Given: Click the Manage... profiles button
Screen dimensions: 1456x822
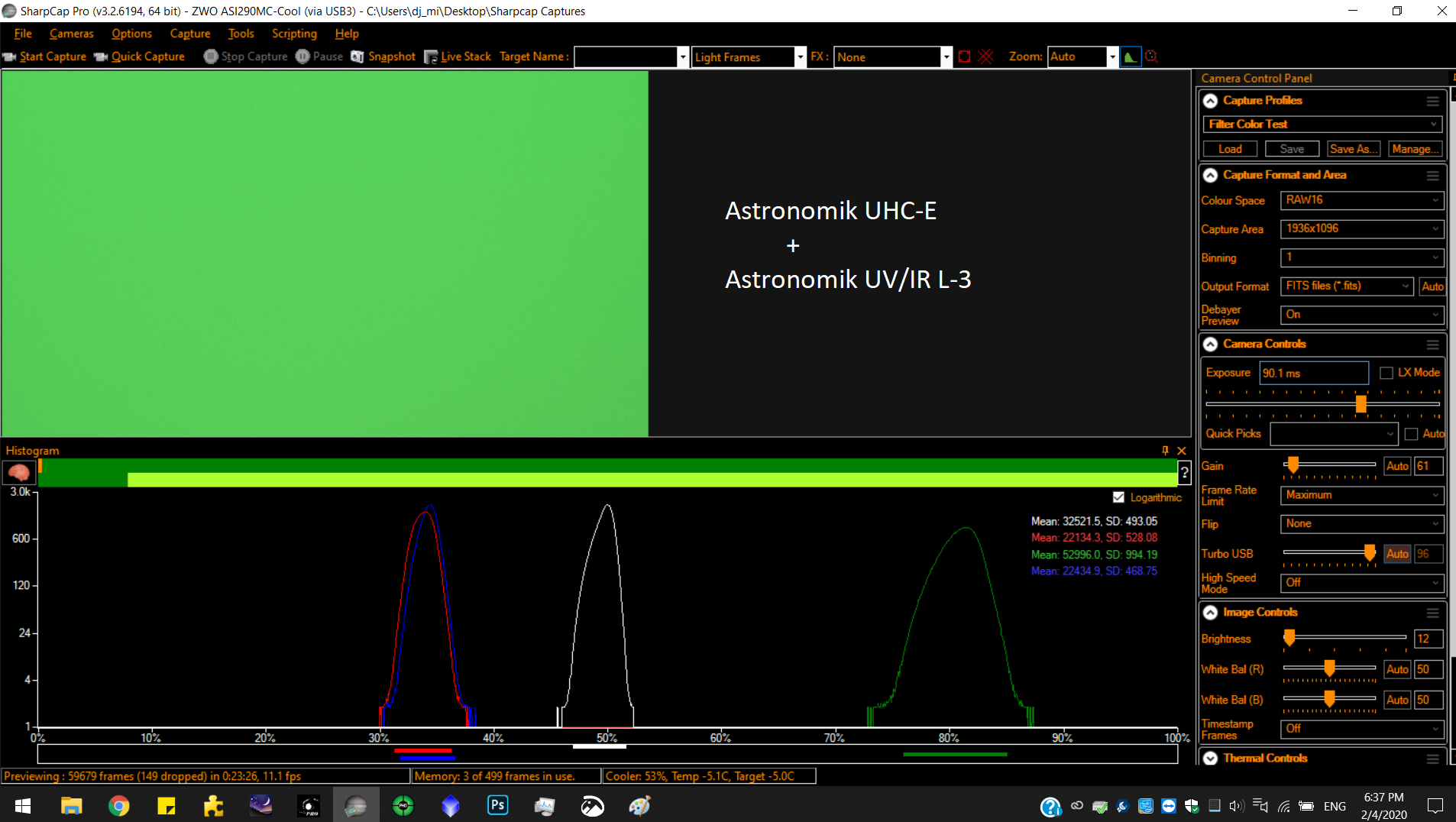Looking at the screenshot, I should coord(1416,149).
